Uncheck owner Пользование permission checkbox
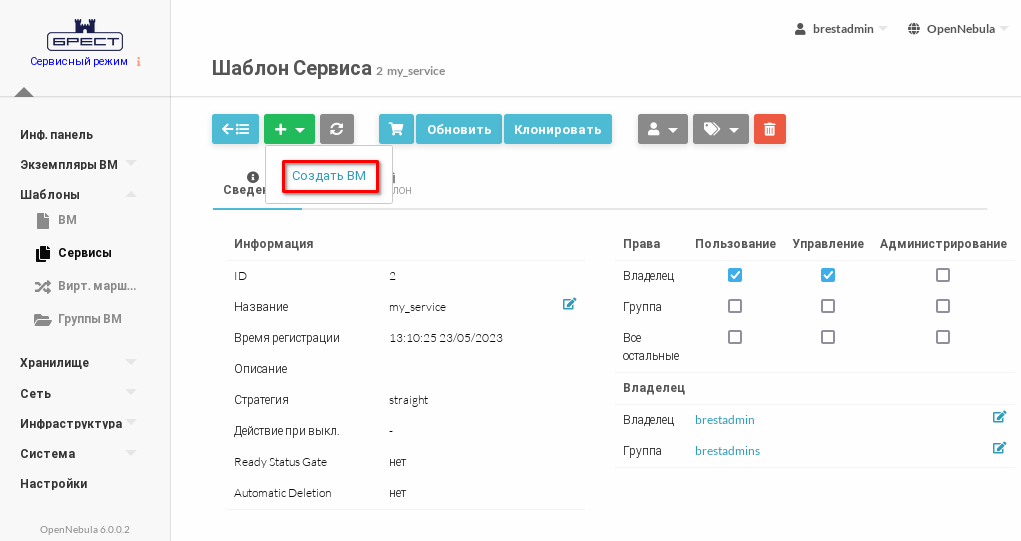The width and height of the screenshot is (1021, 541). pyautogui.click(x=735, y=275)
